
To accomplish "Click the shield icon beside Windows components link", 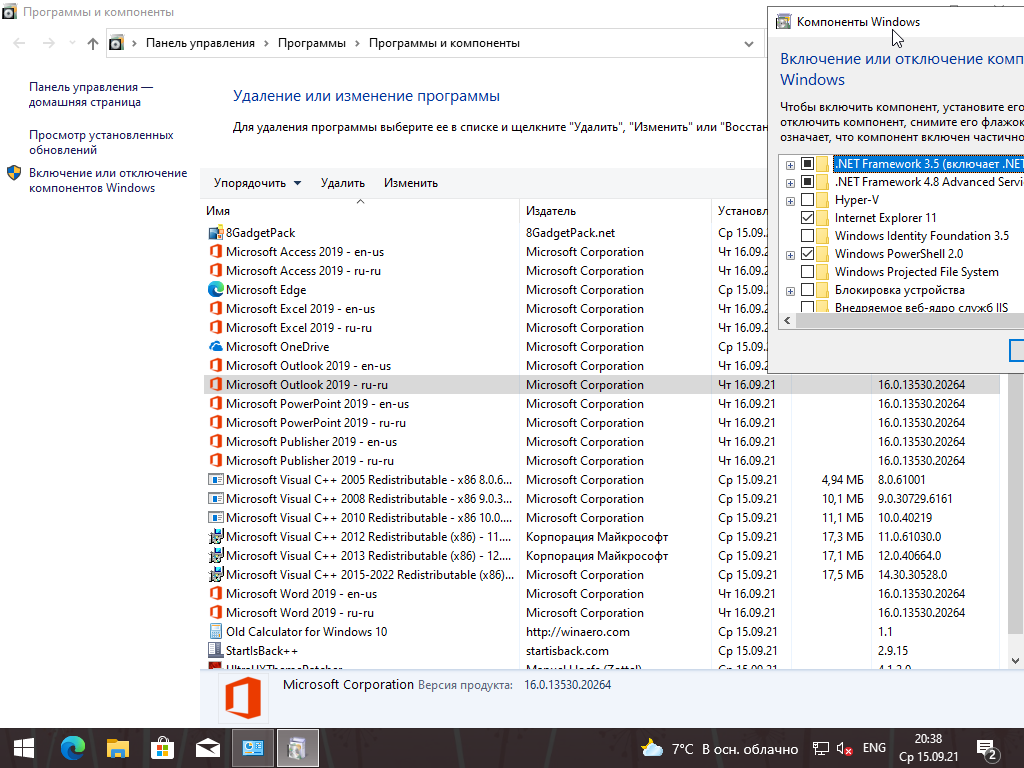I will [x=14, y=173].
